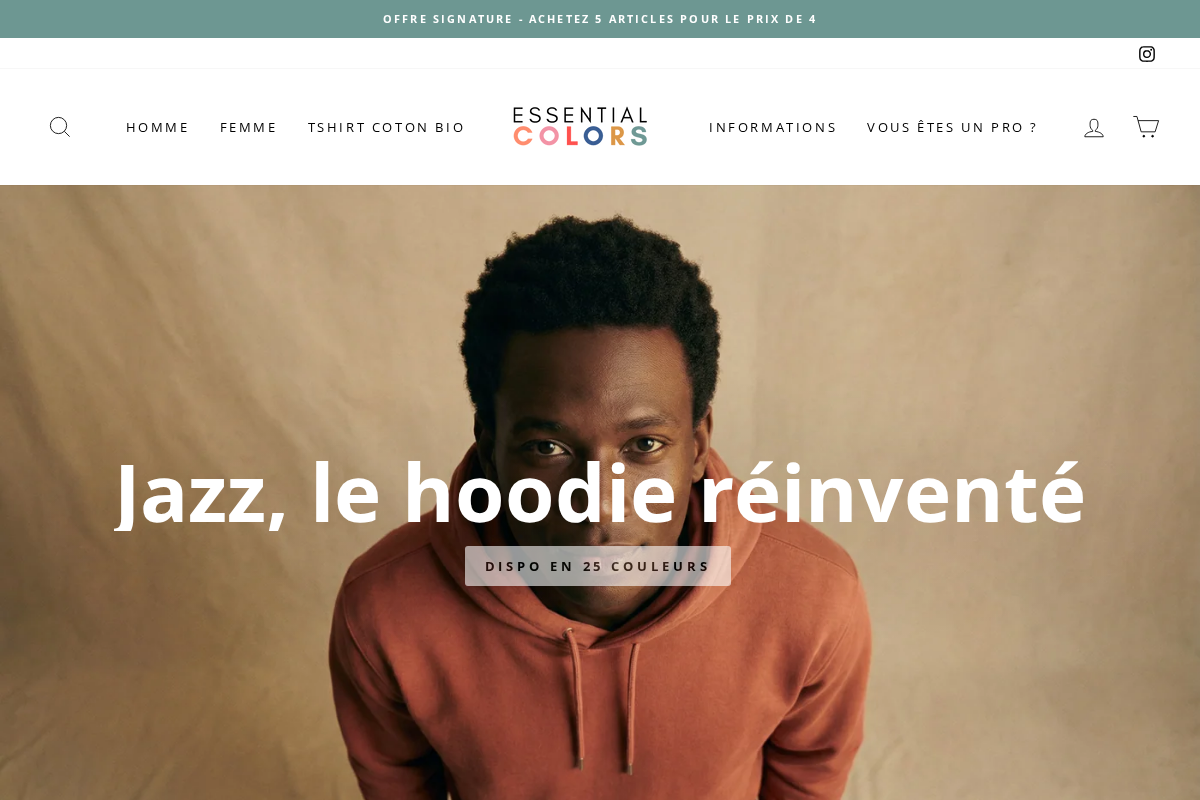Open the FEMME menu
The image size is (1200, 800).
pyautogui.click(x=248, y=127)
